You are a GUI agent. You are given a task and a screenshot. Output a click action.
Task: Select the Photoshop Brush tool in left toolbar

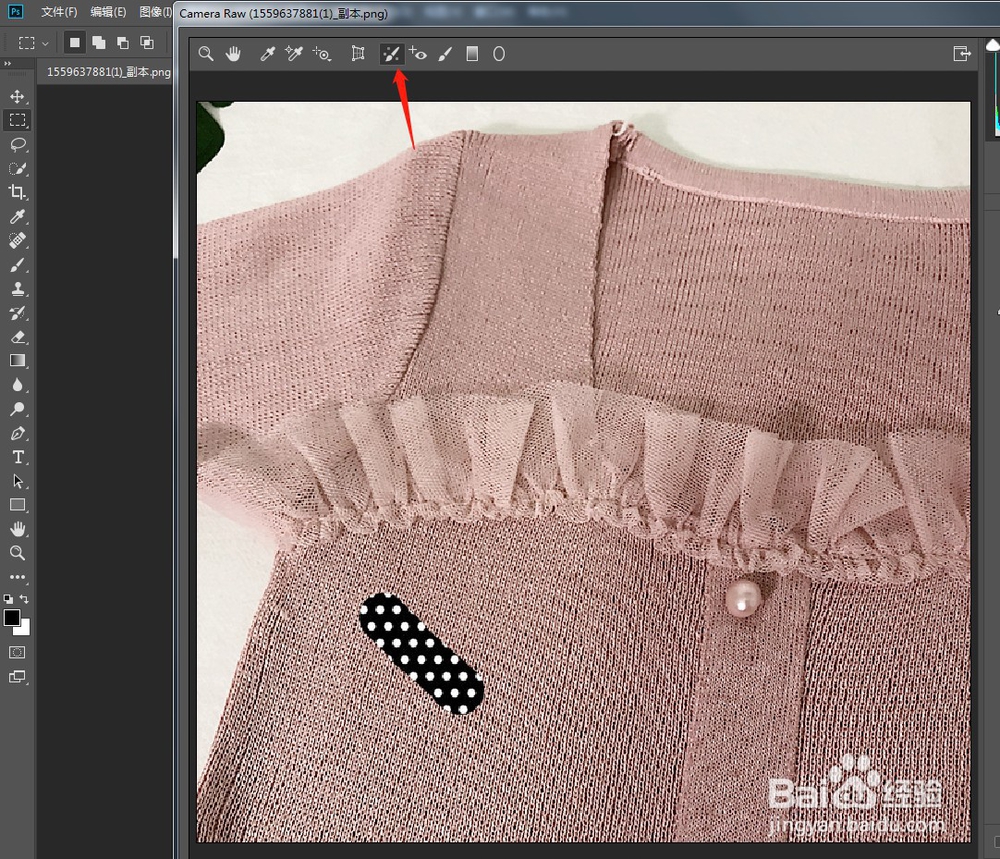click(17, 265)
